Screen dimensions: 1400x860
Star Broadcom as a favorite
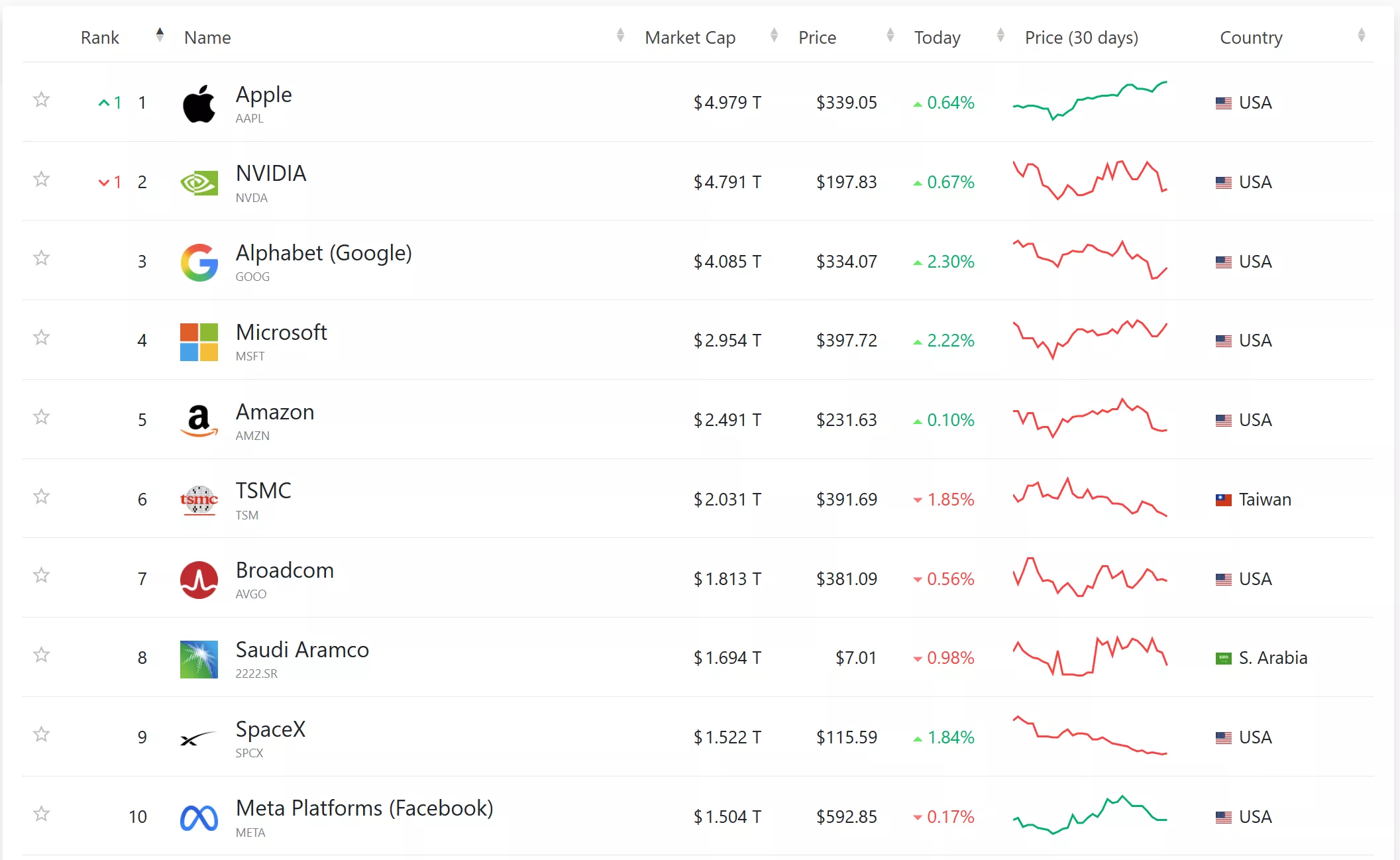(x=42, y=575)
